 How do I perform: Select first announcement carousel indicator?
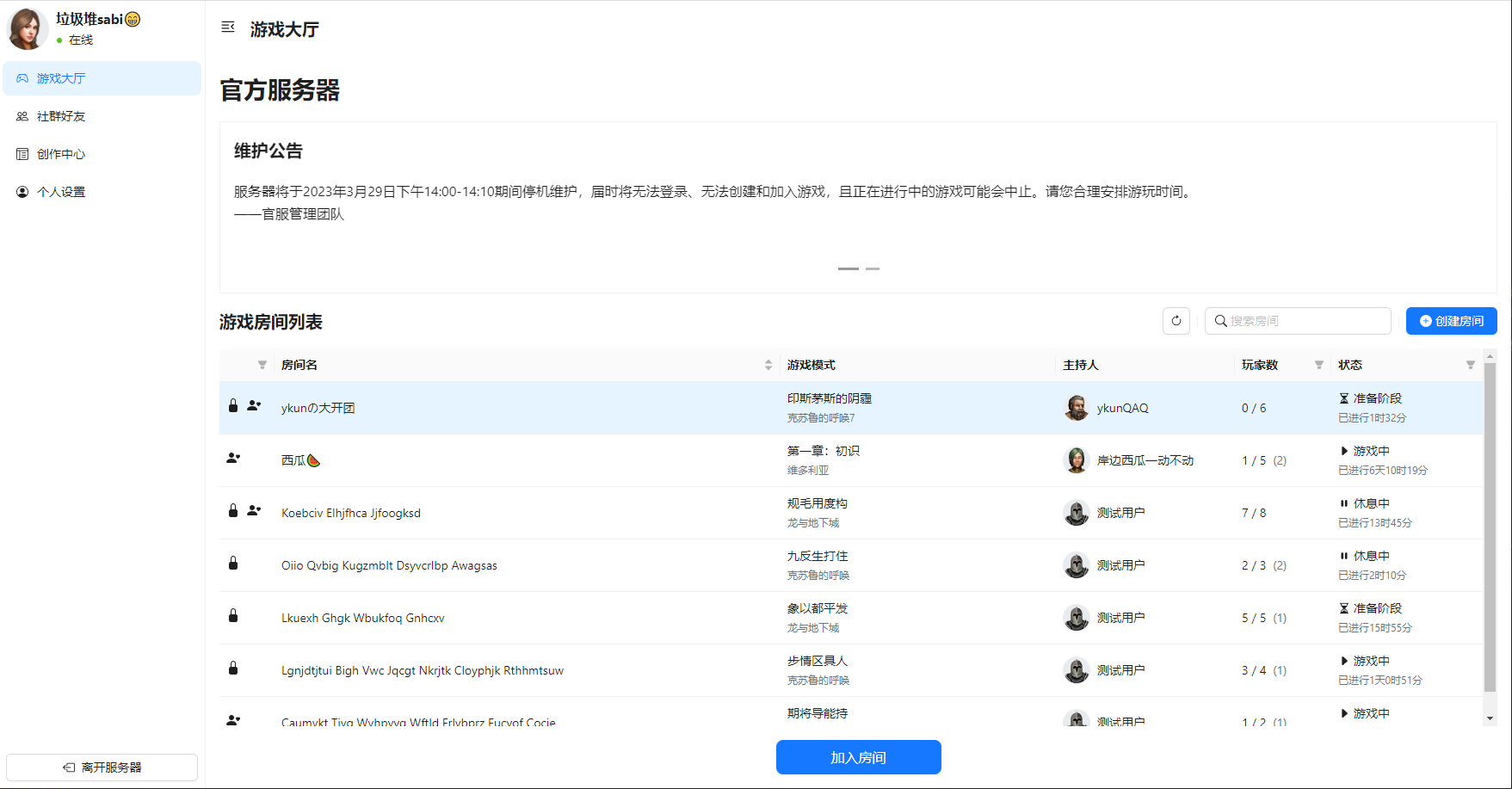(848, 268)
